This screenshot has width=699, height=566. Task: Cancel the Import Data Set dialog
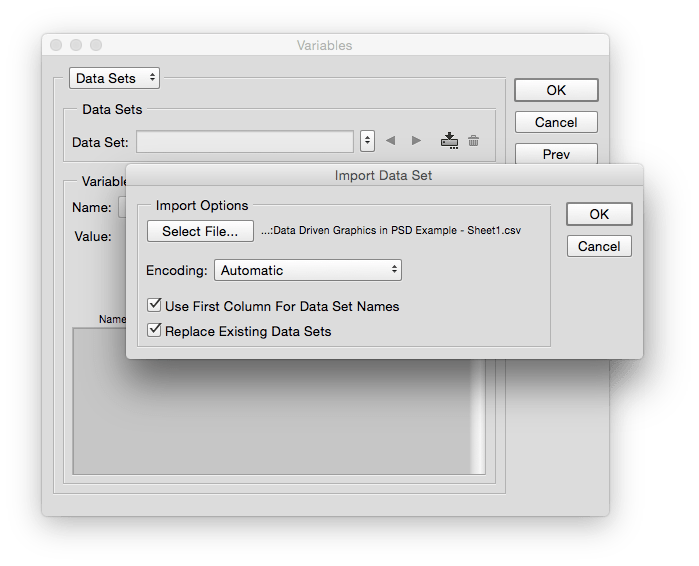(599, 246)
